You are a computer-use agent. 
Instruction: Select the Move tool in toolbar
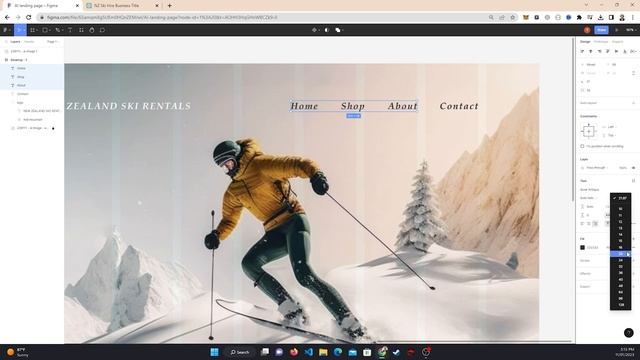(19, 30)
